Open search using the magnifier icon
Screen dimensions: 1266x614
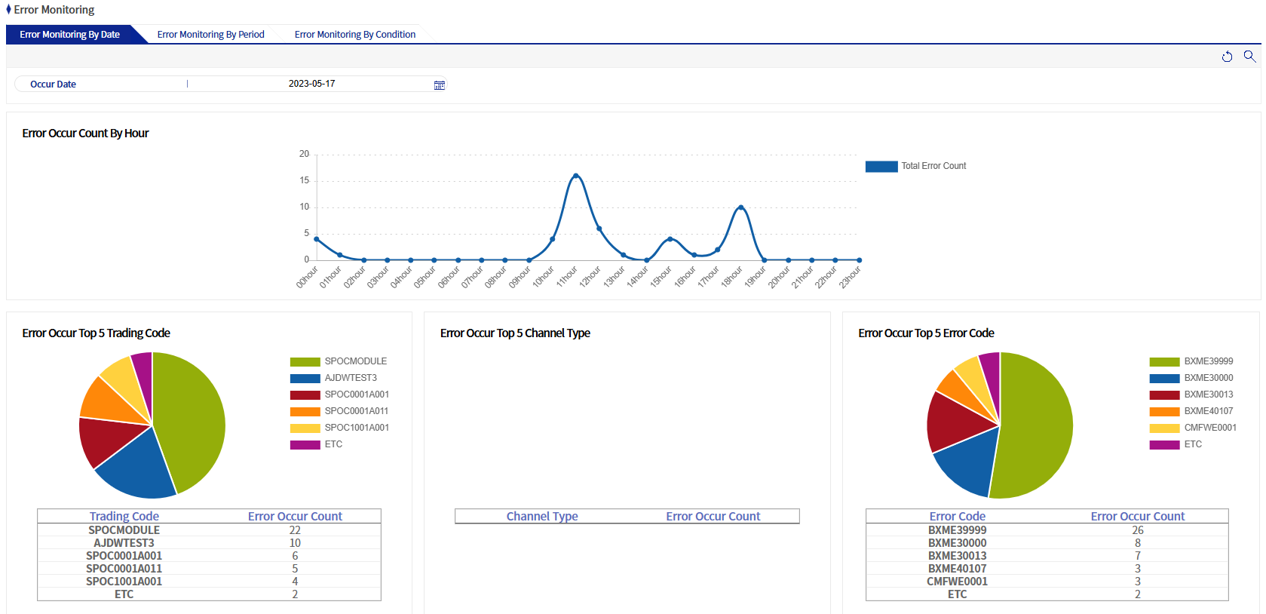(1249, 57)
